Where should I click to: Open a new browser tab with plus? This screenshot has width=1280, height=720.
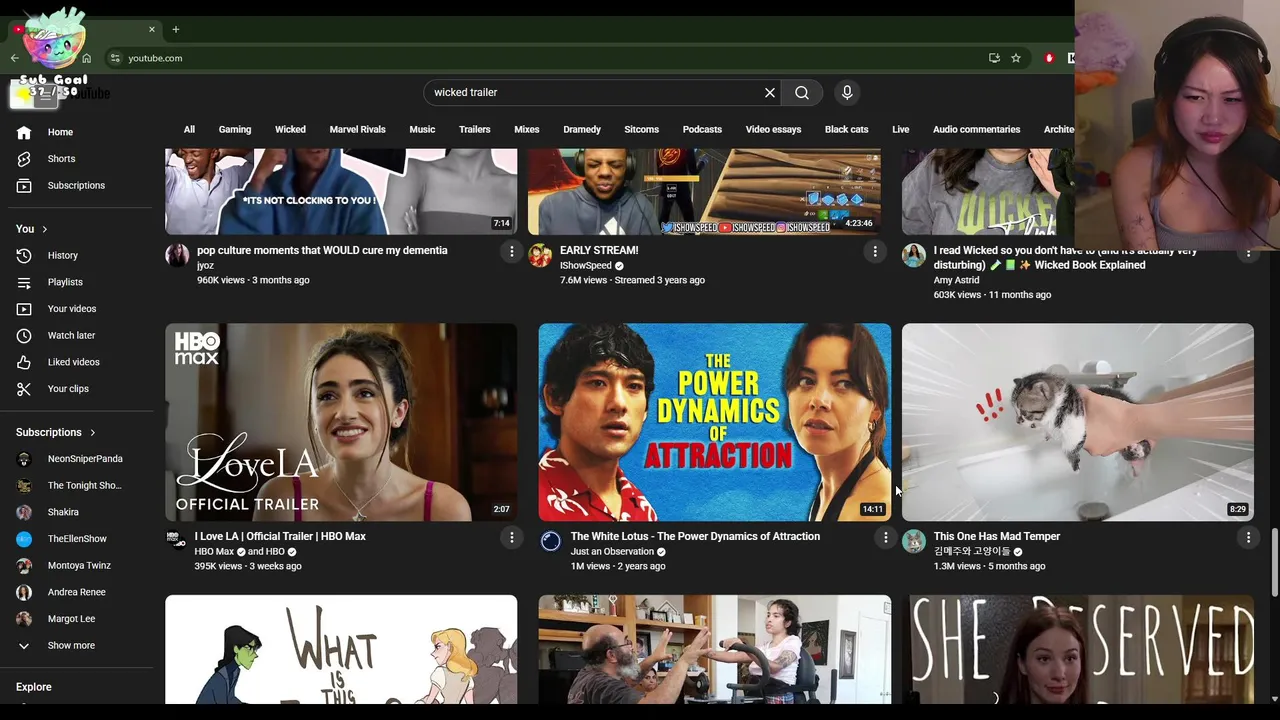175,29
